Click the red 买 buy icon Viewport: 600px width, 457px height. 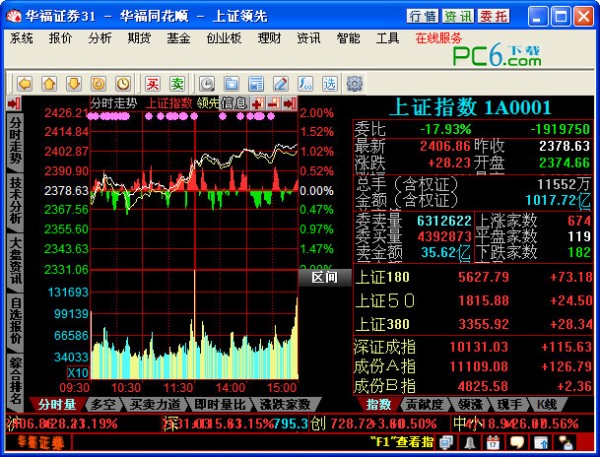click(x=152, y=83)
